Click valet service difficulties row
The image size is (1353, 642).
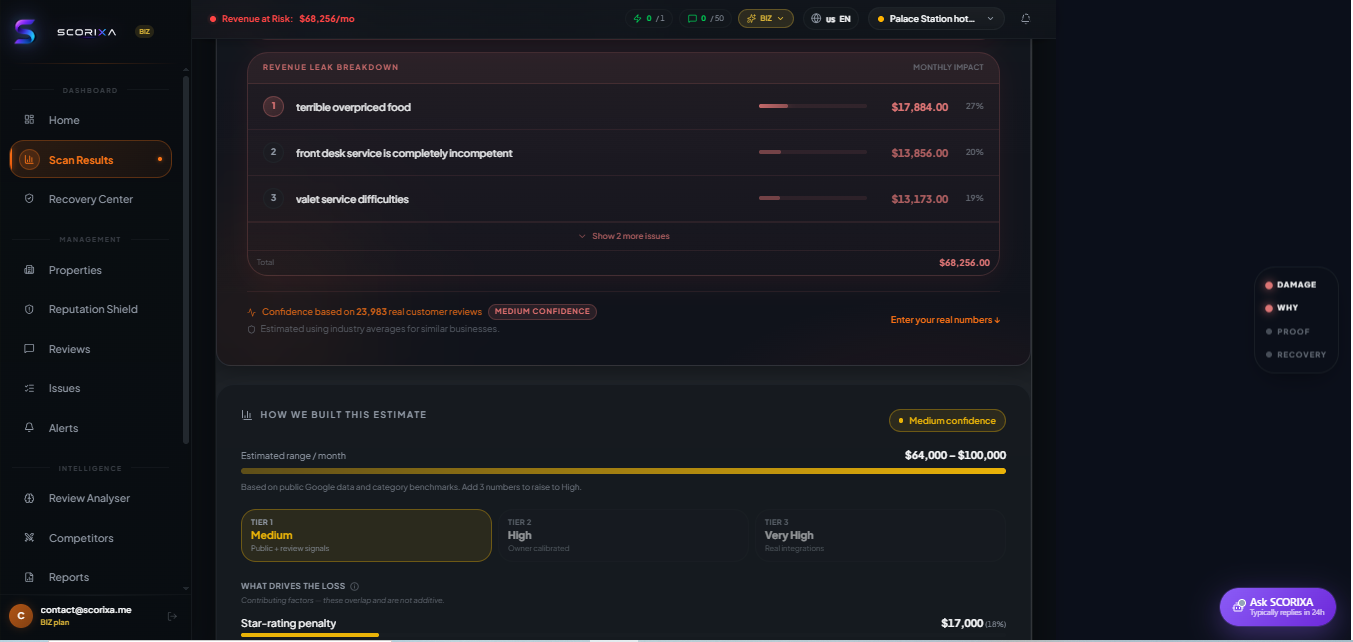click(623, 198)
